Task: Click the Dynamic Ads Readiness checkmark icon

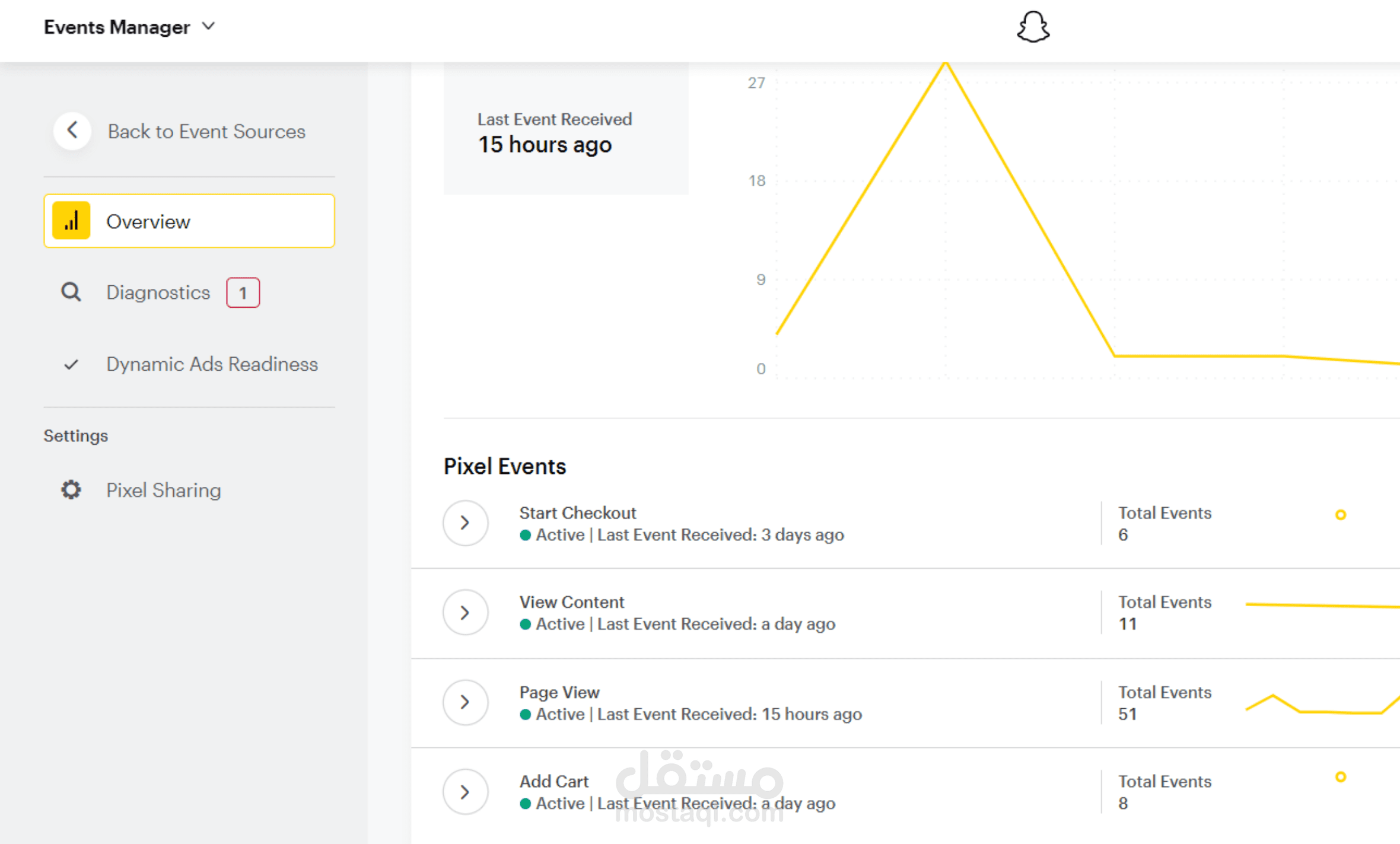Action: [x=71, y=364]
